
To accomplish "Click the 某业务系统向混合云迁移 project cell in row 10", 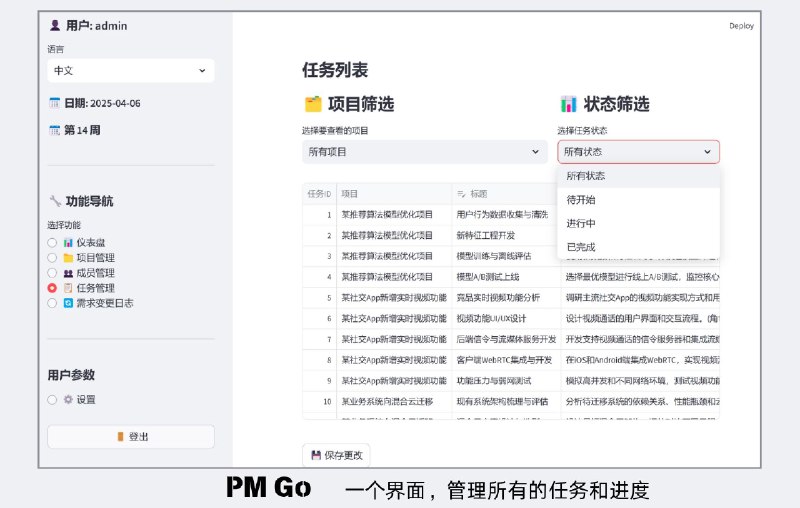I will click(394, 401).
